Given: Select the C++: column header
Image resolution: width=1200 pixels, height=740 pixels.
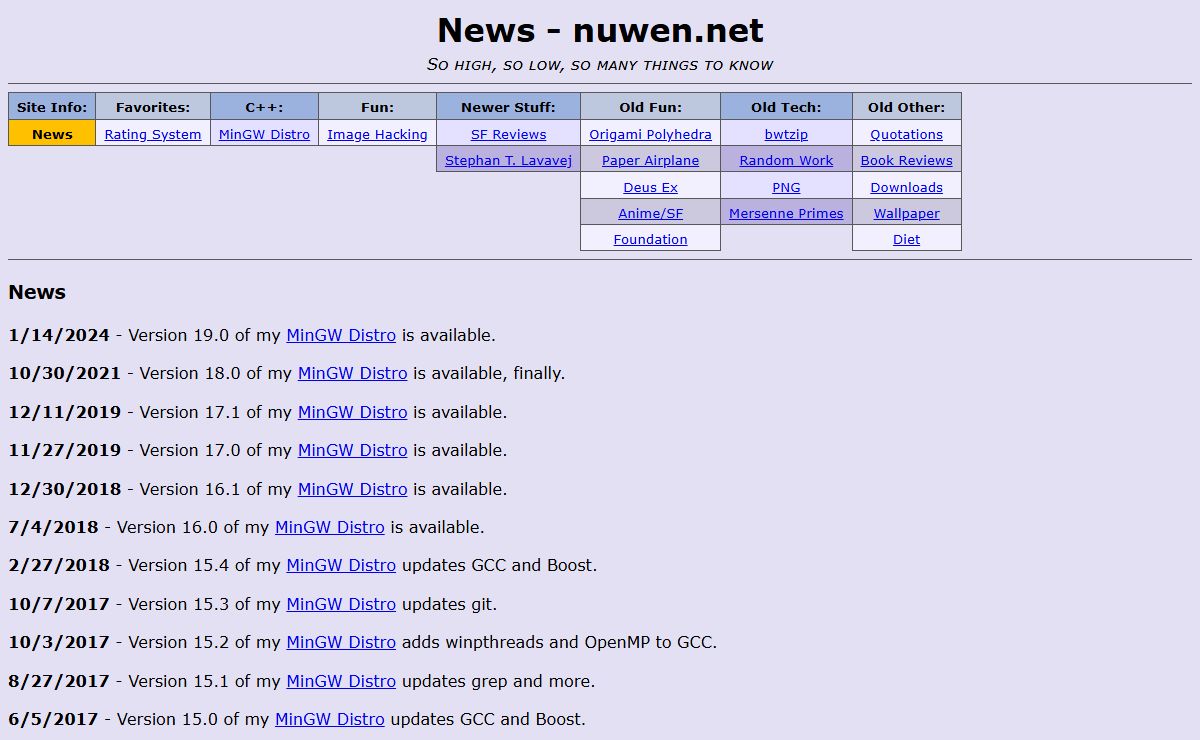Looking at the screenshot, I should [264, 107].
